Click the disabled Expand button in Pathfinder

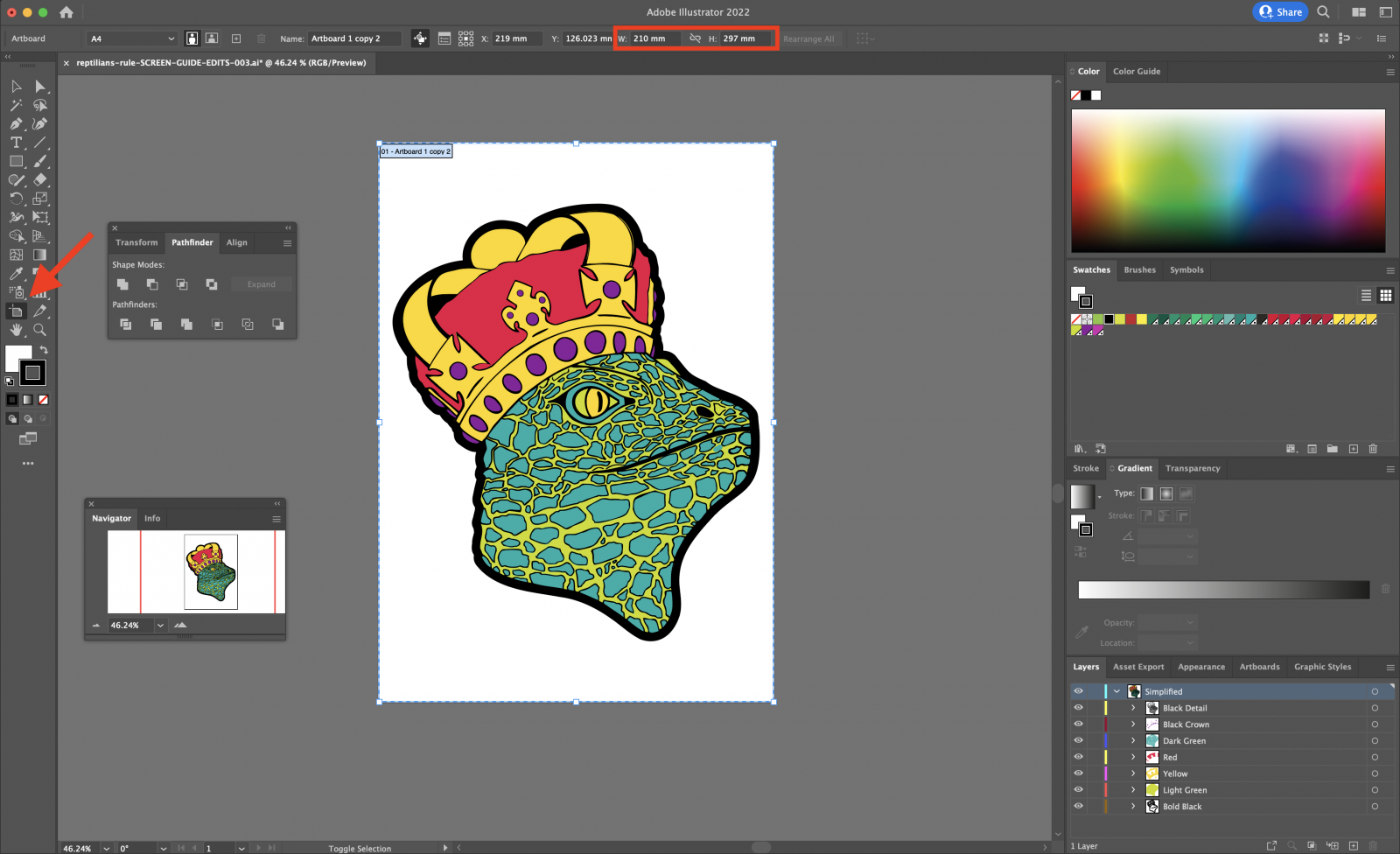[x=262, y=283]
